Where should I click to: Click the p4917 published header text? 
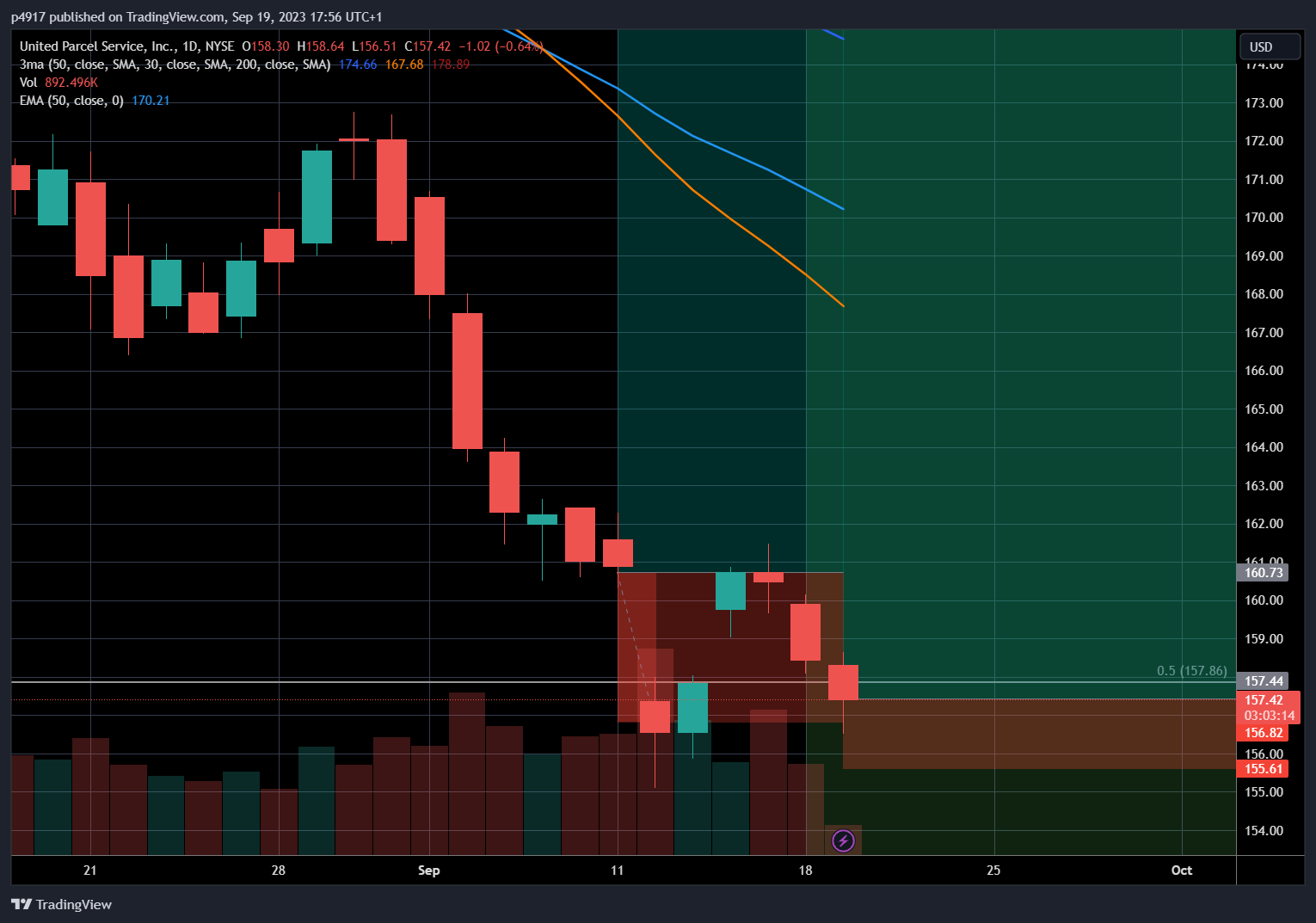[x=196, y=17]
